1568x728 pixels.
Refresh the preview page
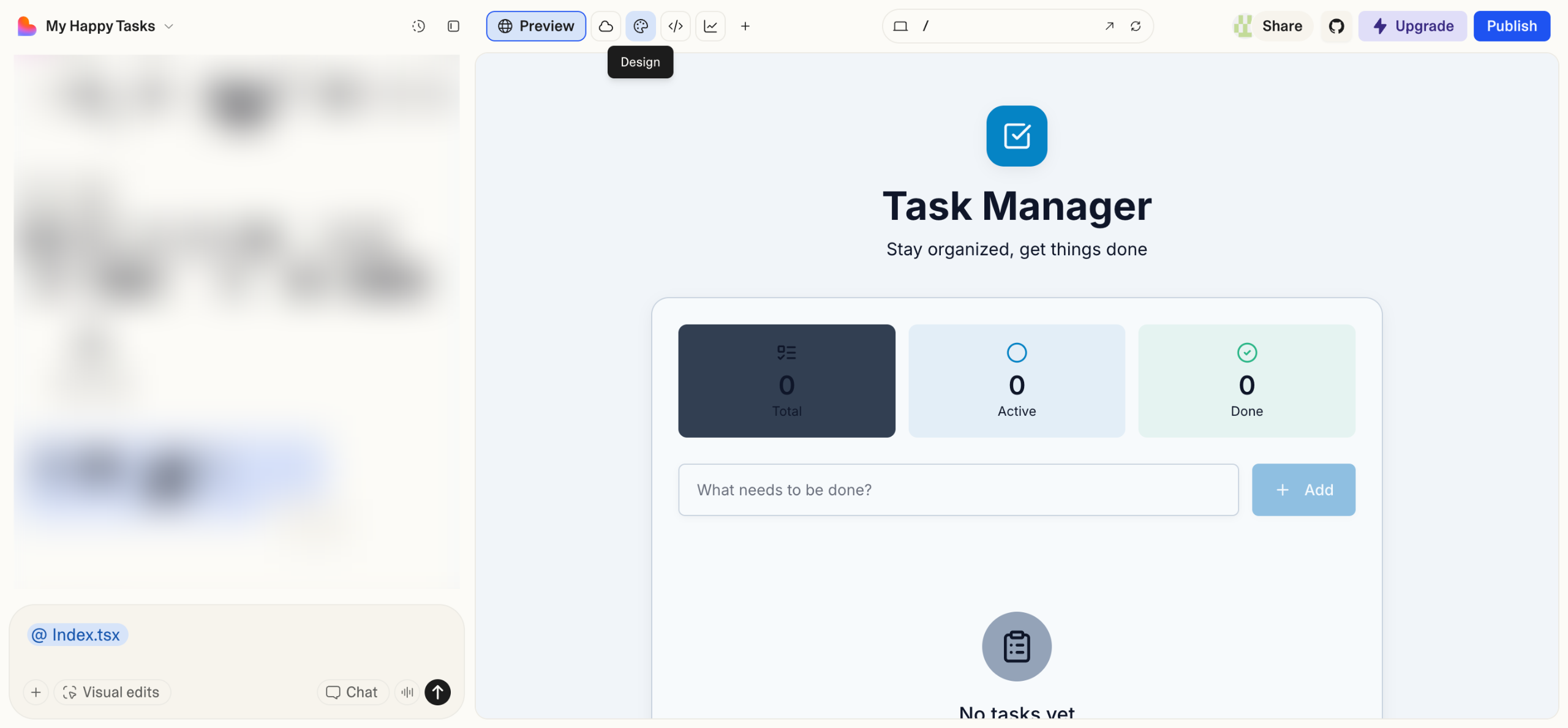(x=1136, y=26)
